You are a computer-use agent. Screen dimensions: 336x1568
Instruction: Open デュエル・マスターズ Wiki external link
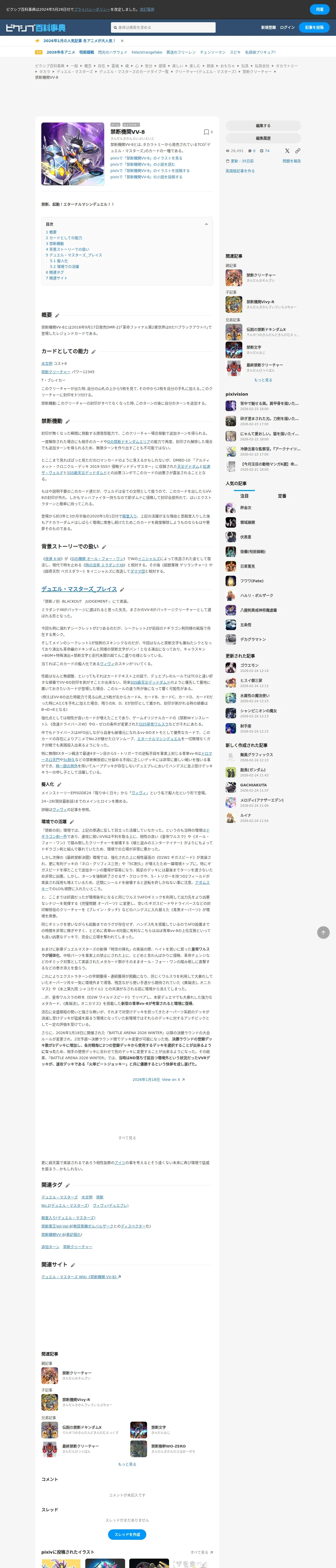[81, 1277]
